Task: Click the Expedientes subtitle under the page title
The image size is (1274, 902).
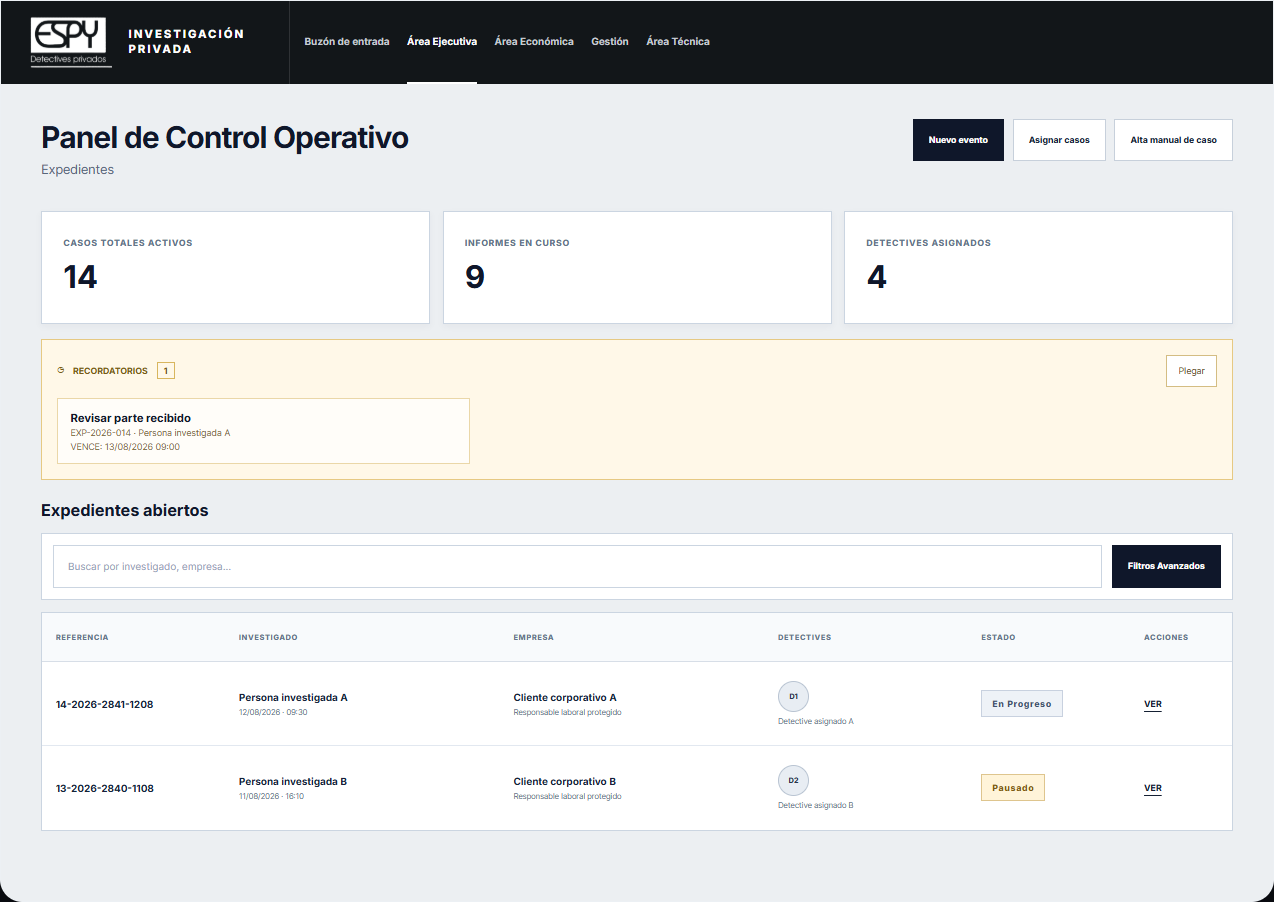Action: coord(77,170)
